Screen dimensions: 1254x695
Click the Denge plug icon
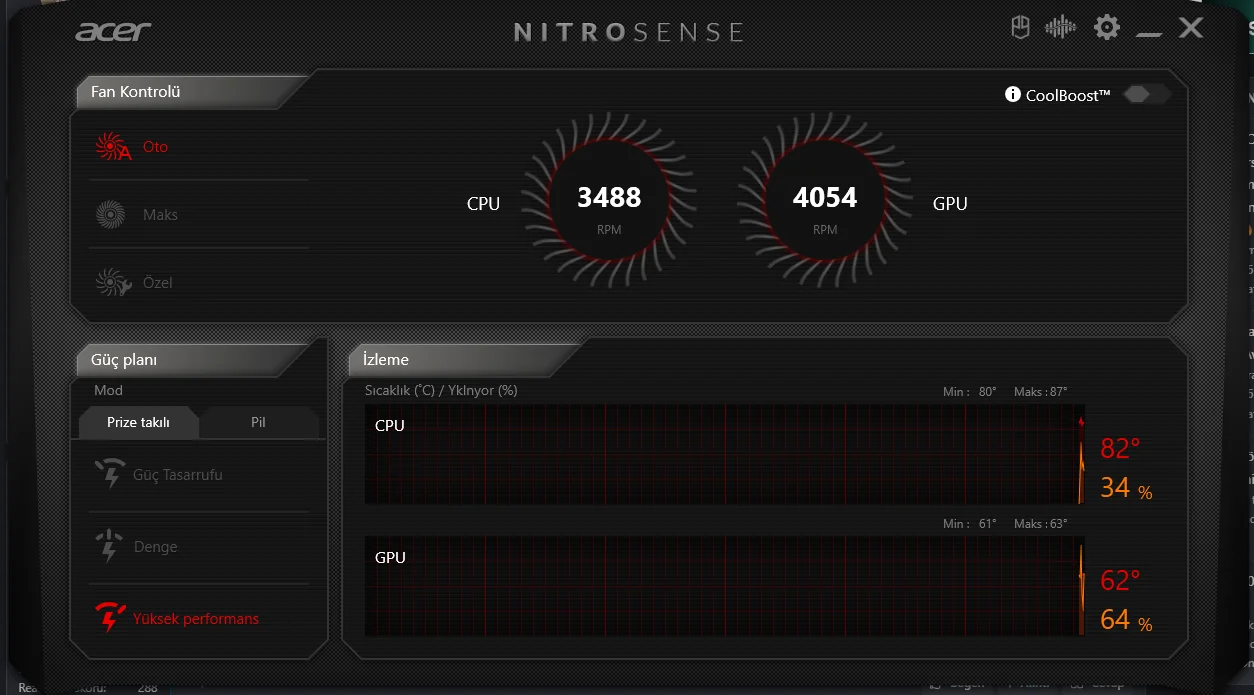[109, 547]
